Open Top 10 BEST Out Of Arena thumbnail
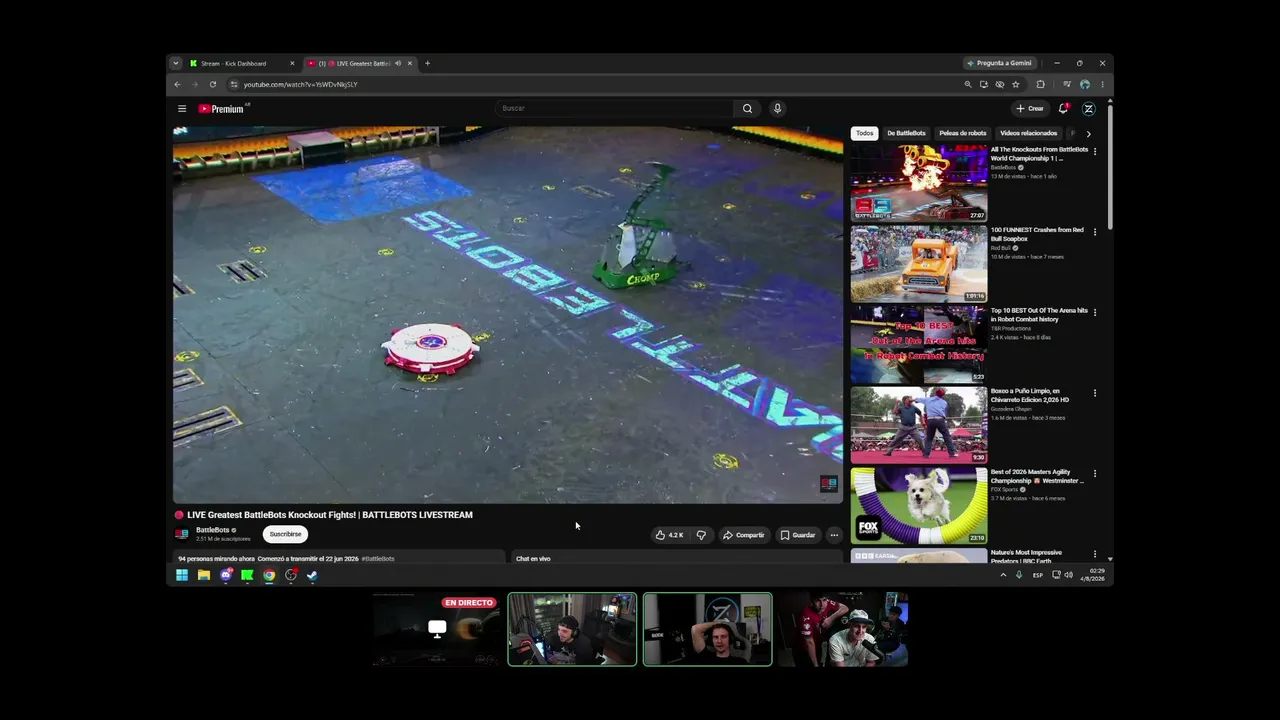The width and height of the screenshot is (1280, 720). 919,344
